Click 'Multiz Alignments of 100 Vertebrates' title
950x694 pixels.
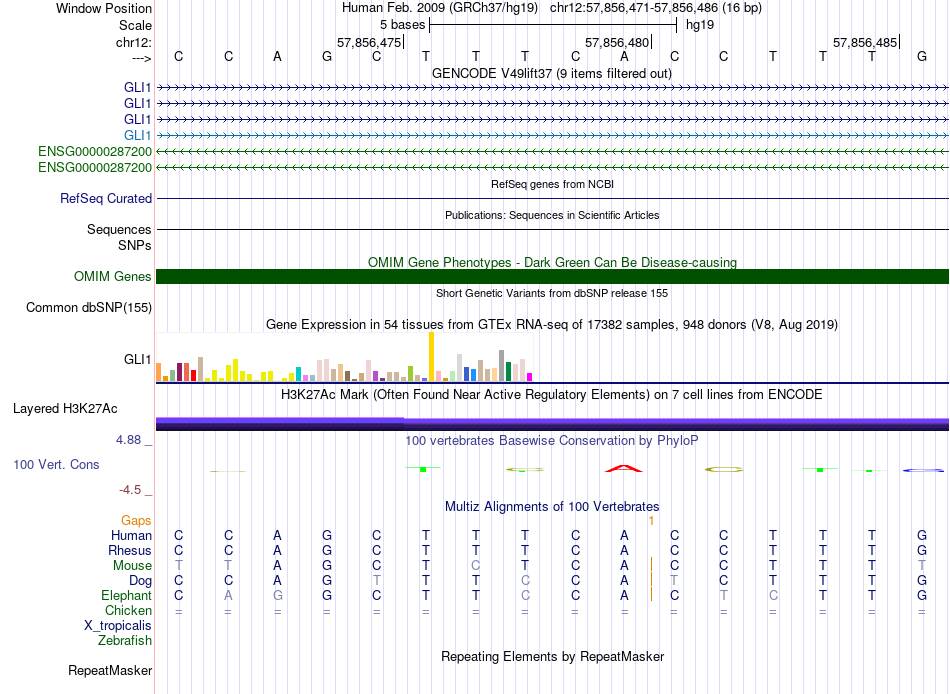pos(552,506)
